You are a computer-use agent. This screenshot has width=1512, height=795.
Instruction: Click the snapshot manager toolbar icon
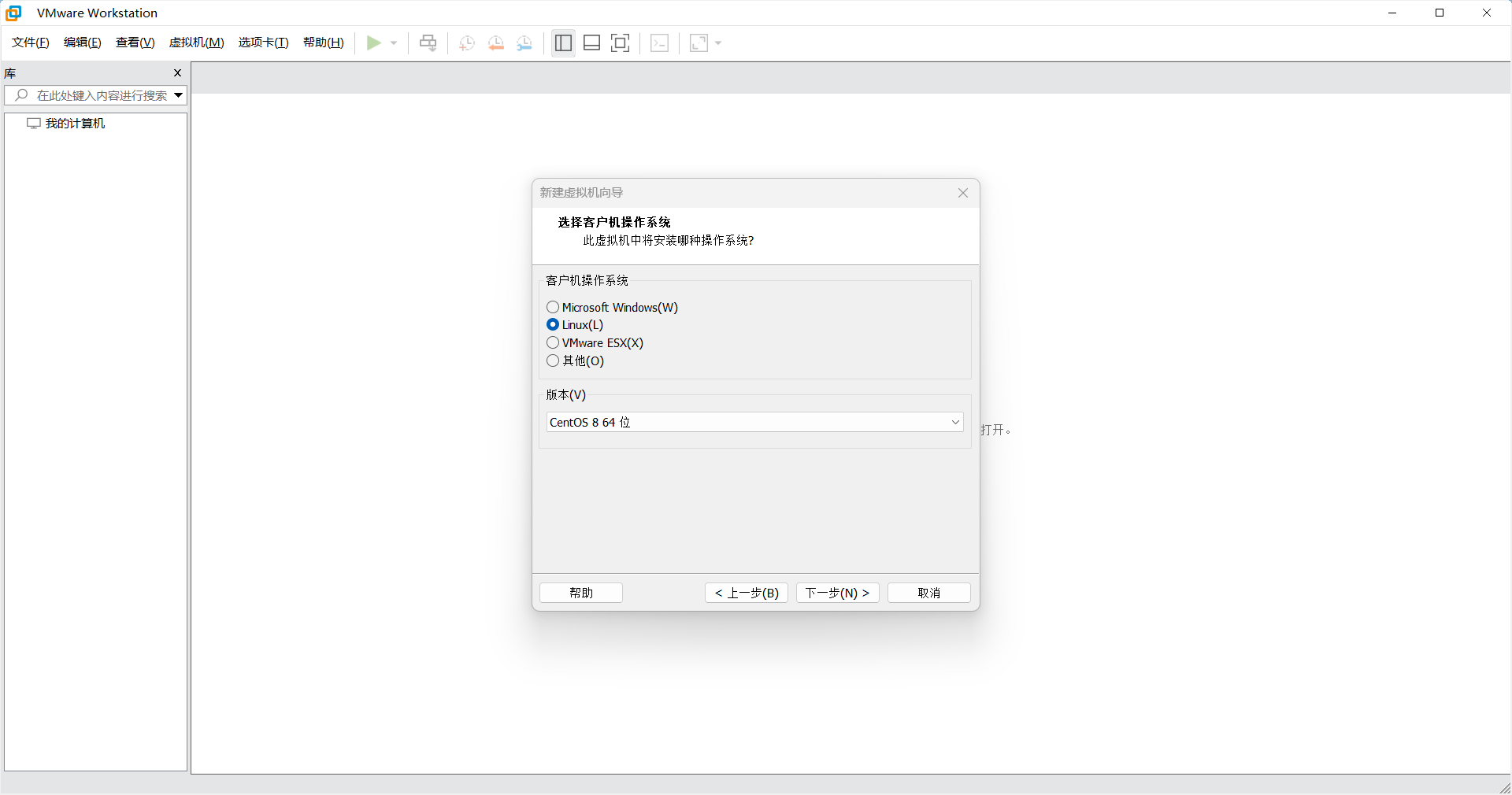524,43
